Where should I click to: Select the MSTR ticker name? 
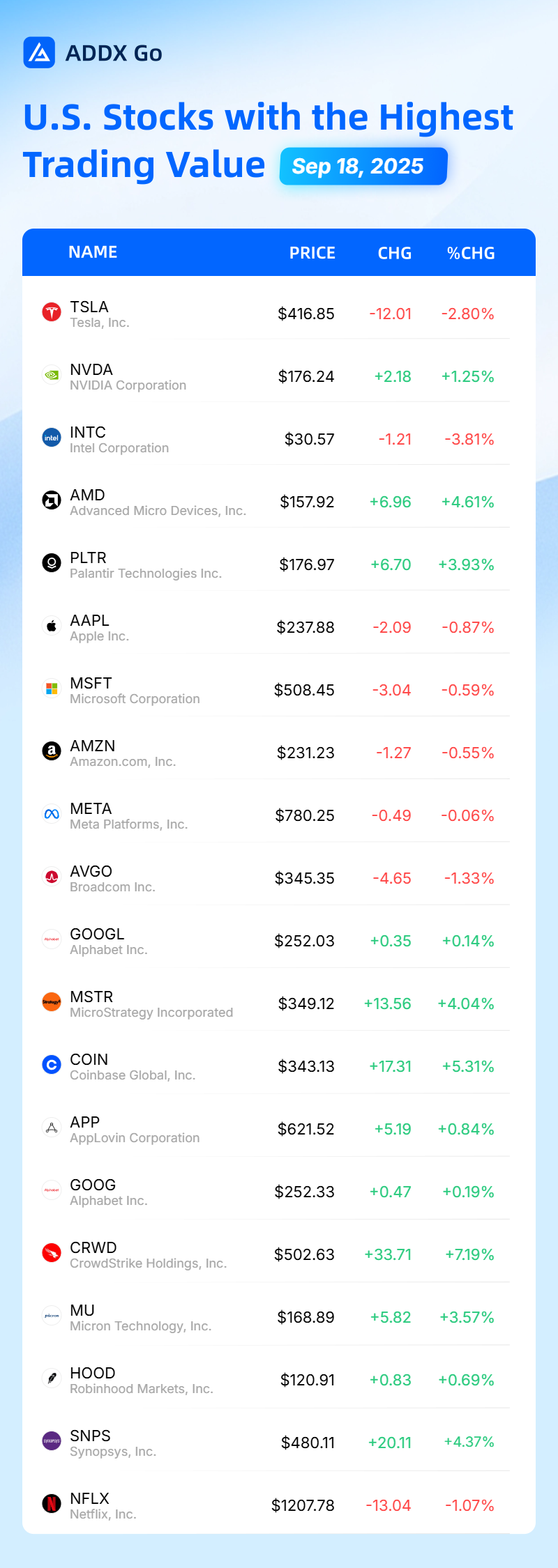pyautogui.click(x=91, y=997)
